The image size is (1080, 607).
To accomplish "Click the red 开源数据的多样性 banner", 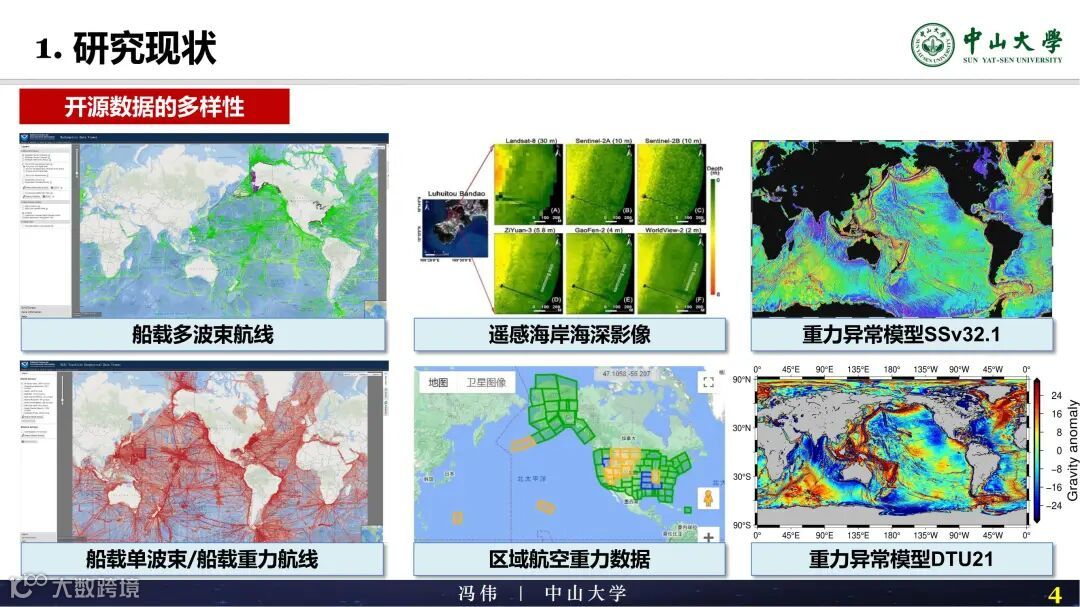I will (154, 107).
